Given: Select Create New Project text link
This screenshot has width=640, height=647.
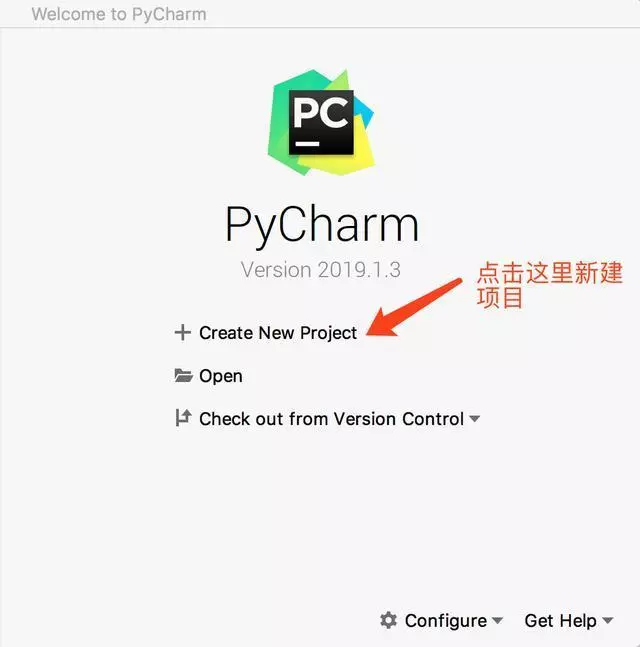Looking at the screenshot, I should click(278, 333).
